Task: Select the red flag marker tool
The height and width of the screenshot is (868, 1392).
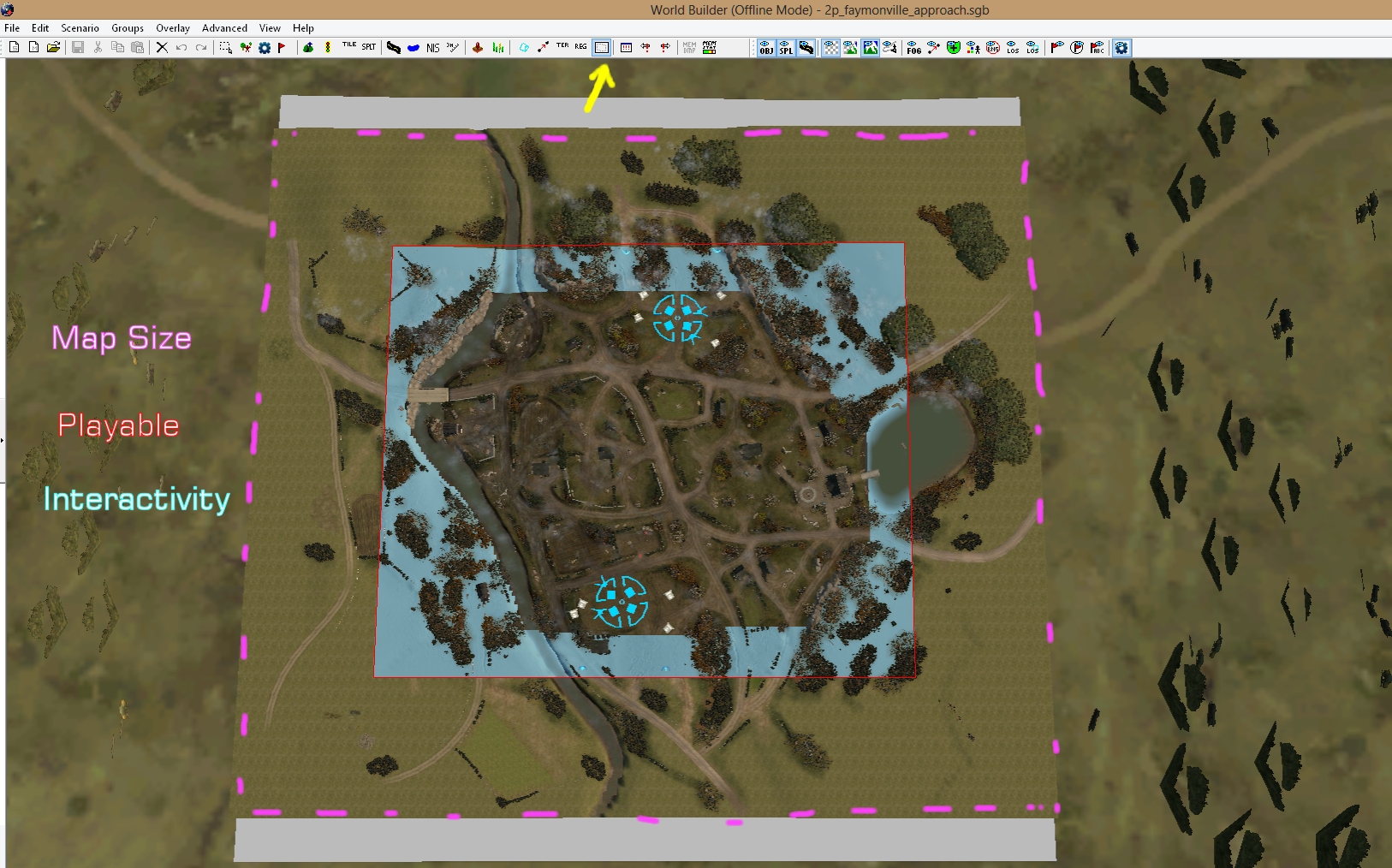Action: (282, 47)
